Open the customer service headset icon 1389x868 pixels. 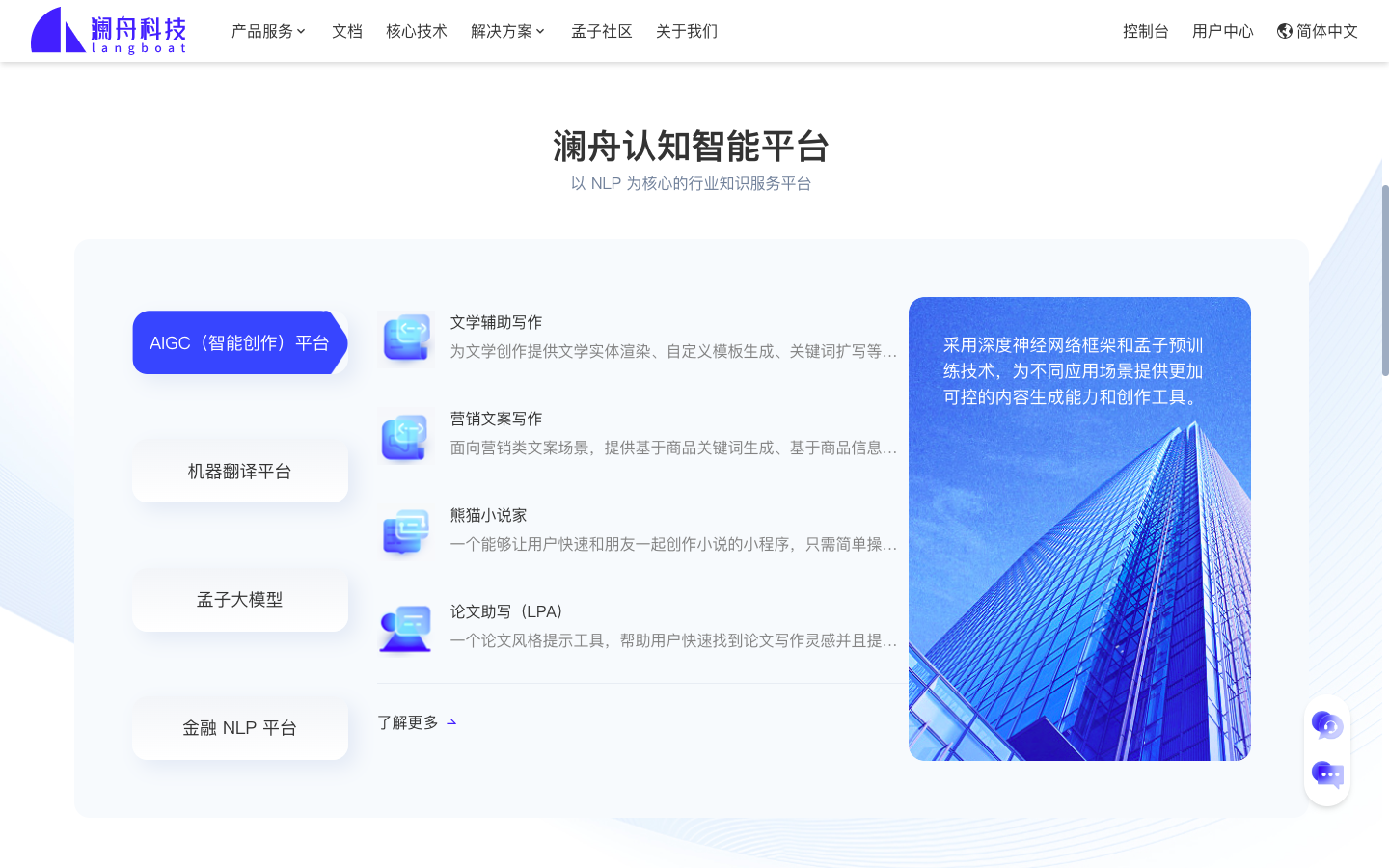click(x=1327, y=724)
